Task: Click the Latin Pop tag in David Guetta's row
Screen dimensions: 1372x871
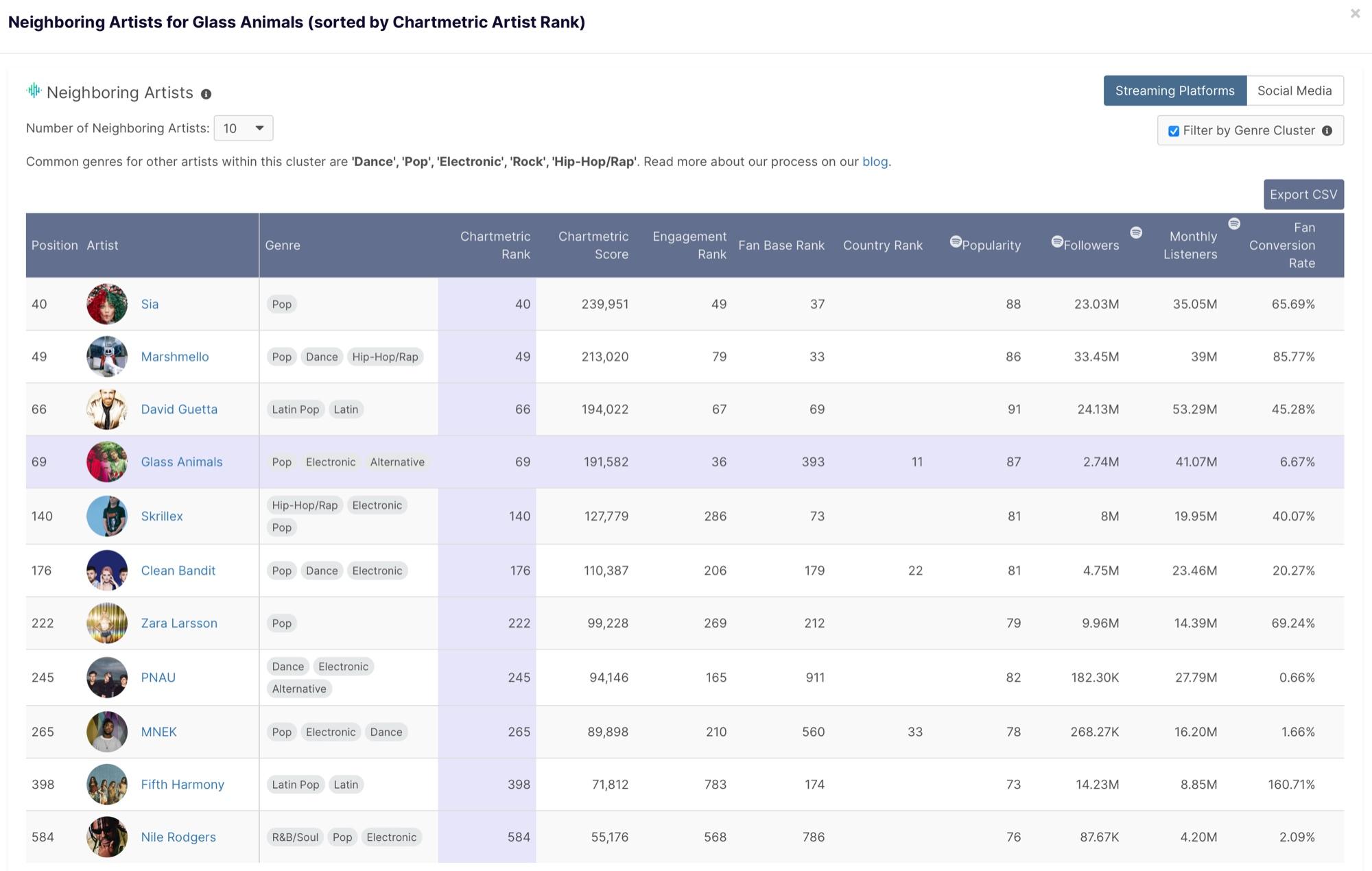Action: tap(296, 410)
